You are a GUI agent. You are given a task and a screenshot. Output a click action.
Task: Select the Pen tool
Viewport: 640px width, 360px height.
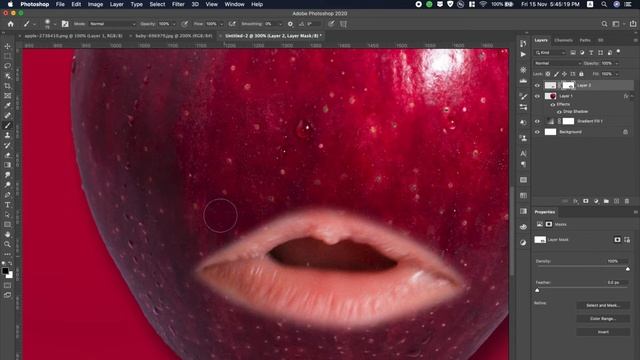[x=7, y=195]
